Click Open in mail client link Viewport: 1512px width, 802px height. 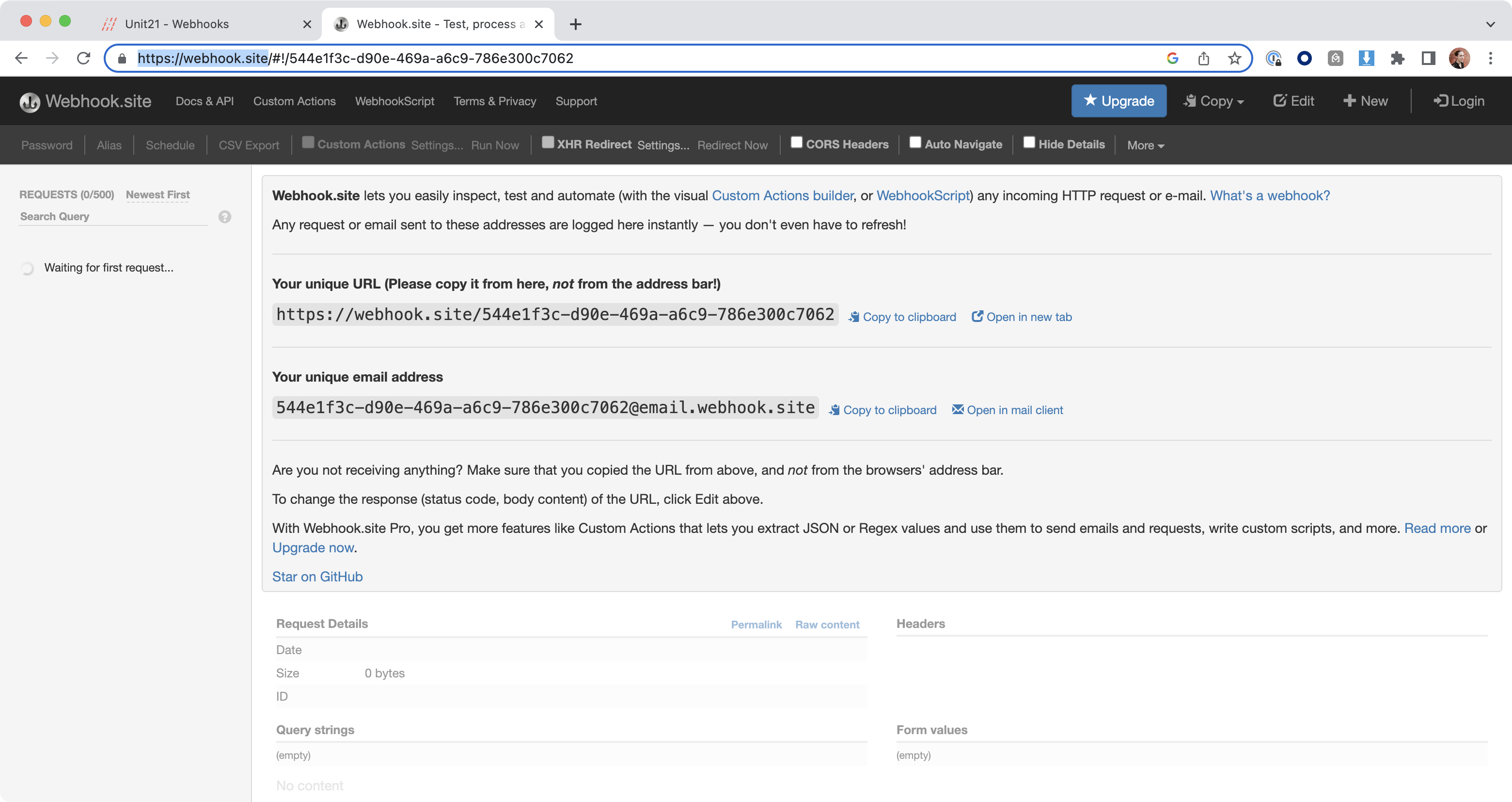point(1007,410)
